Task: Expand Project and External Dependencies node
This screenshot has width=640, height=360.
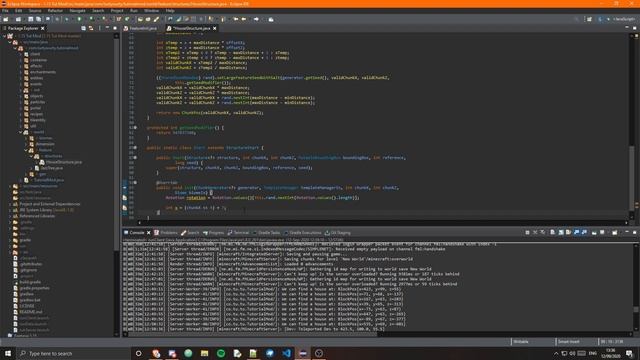Action: 10,204
